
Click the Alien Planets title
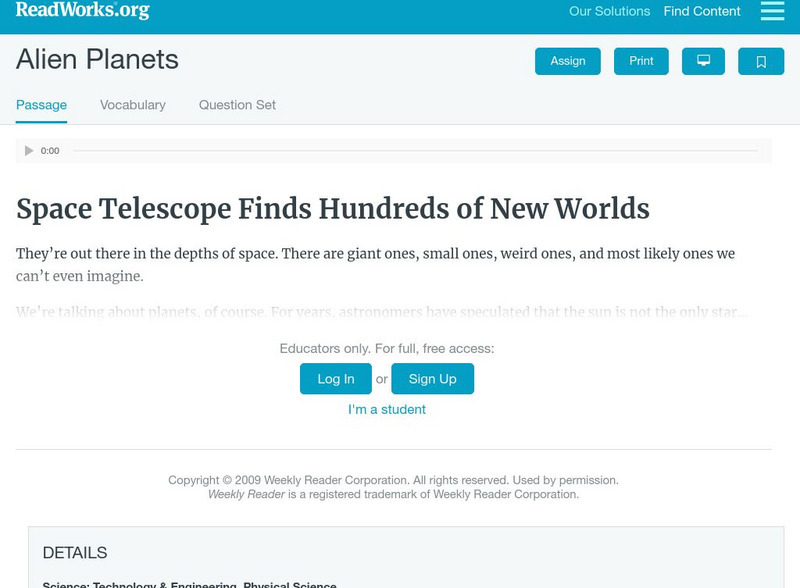pos(97,60)
